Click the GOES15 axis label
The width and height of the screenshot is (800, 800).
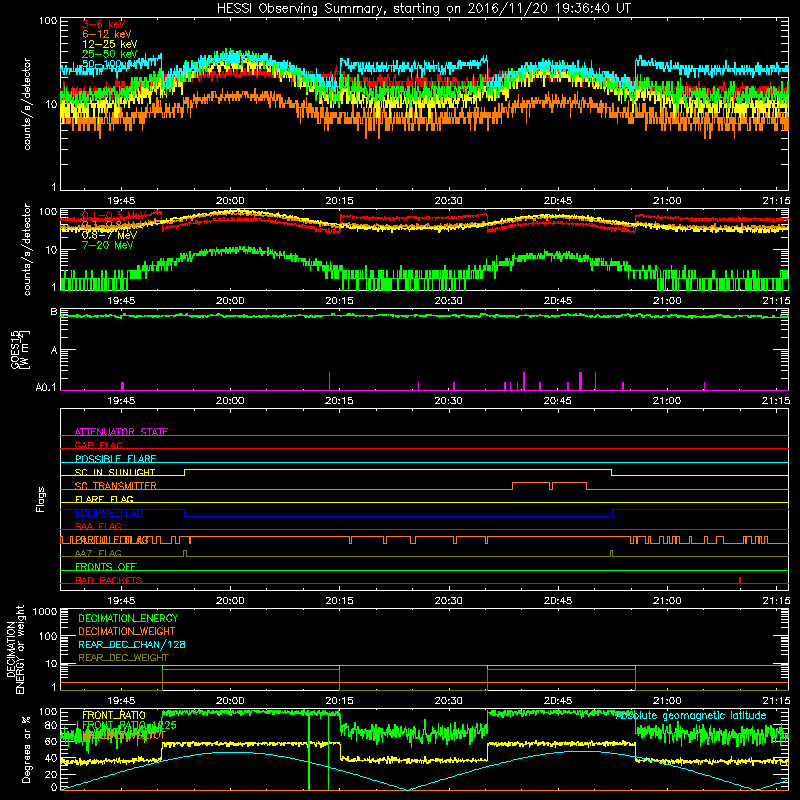pos(15,350)
